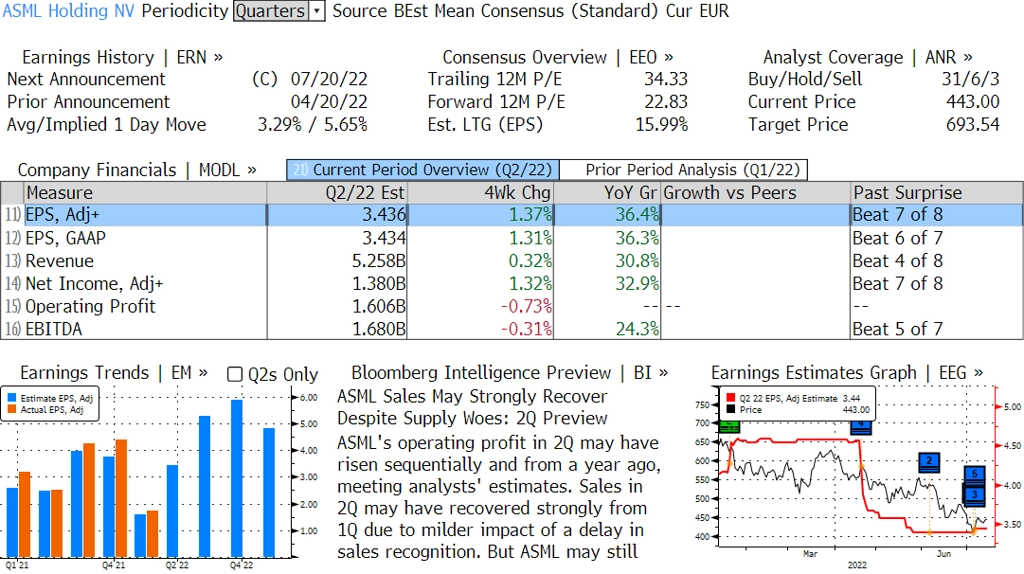Viewport: 1024px width, 574px height.
Task: Click the tallest Q4'22 estimate bar
Action: tap(236, 478)
